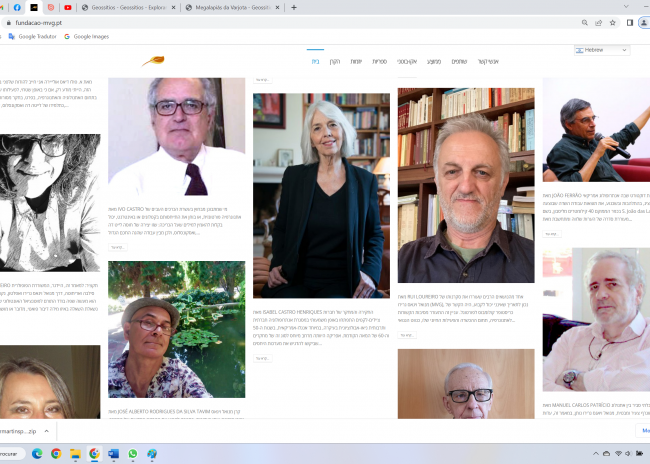
Task: Switch to the red shield icon tab
Action: point(51,7)
